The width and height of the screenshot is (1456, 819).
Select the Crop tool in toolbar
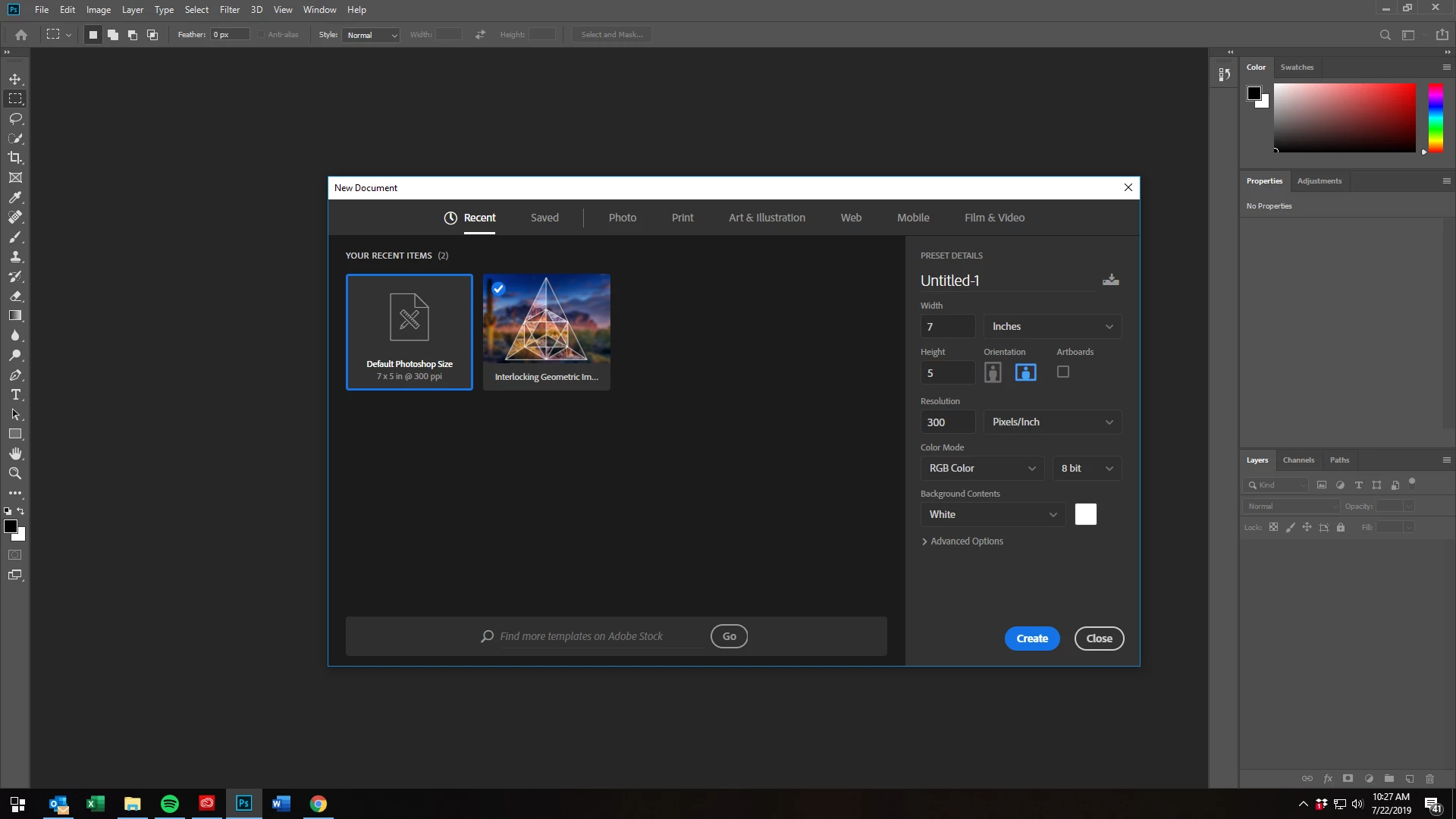[x=15, y=158]
